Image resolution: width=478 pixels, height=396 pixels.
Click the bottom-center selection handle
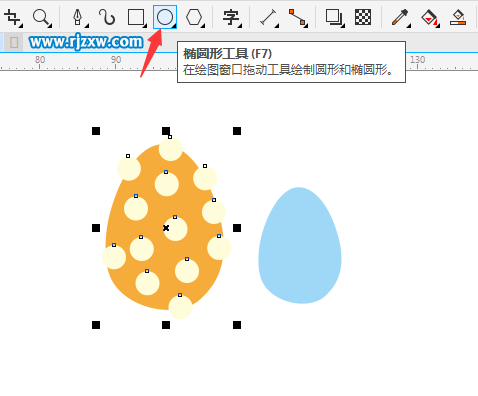[x=166, y=325]
